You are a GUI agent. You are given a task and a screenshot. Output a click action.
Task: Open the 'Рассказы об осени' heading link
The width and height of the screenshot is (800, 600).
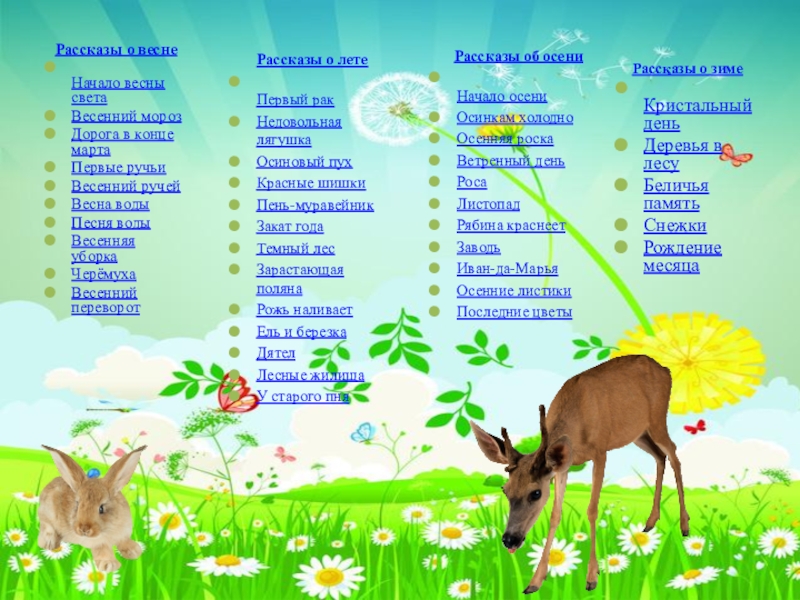click(x=518, y=56)
